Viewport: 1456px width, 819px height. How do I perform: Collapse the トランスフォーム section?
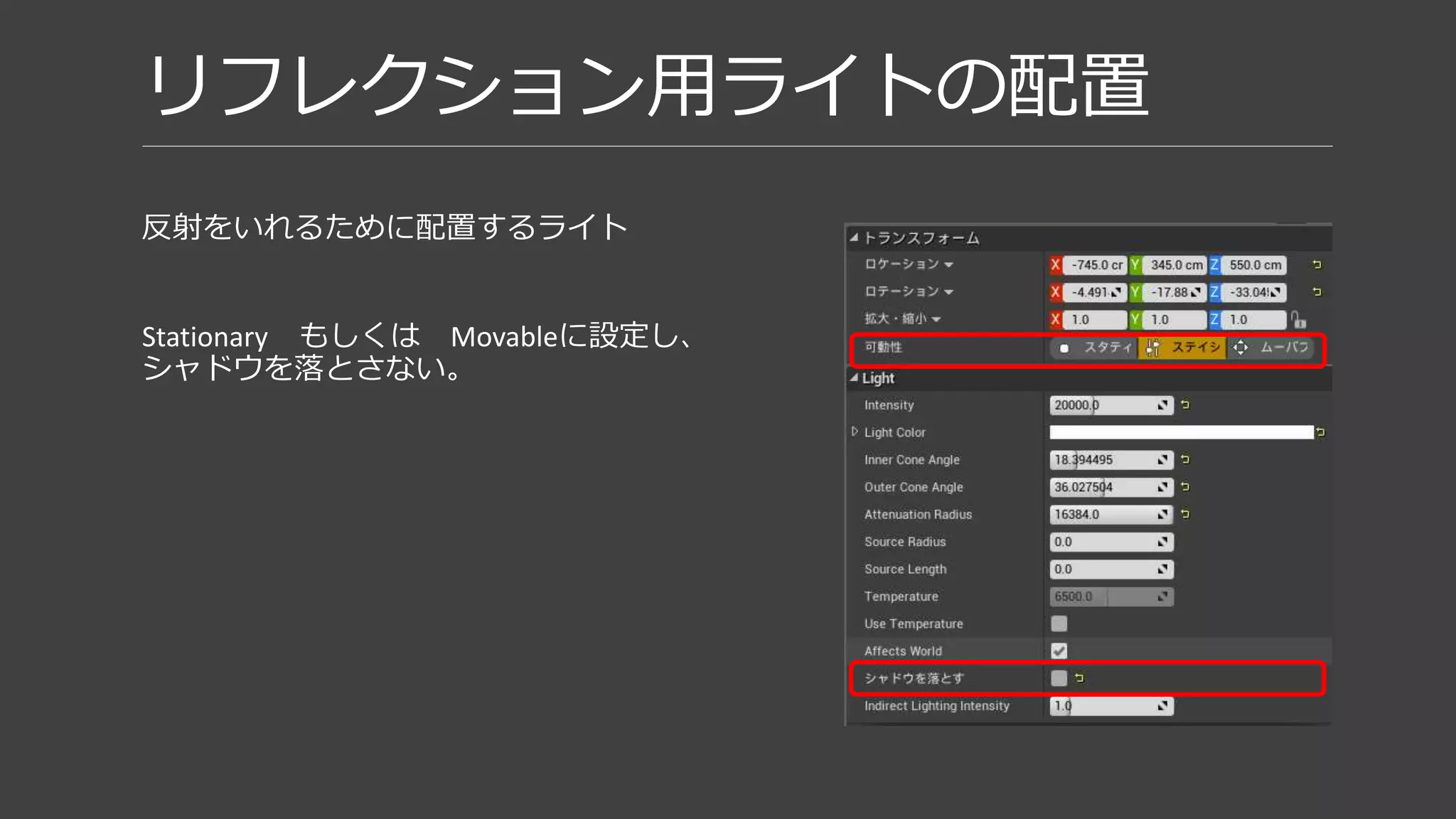[x=854, y=238]
